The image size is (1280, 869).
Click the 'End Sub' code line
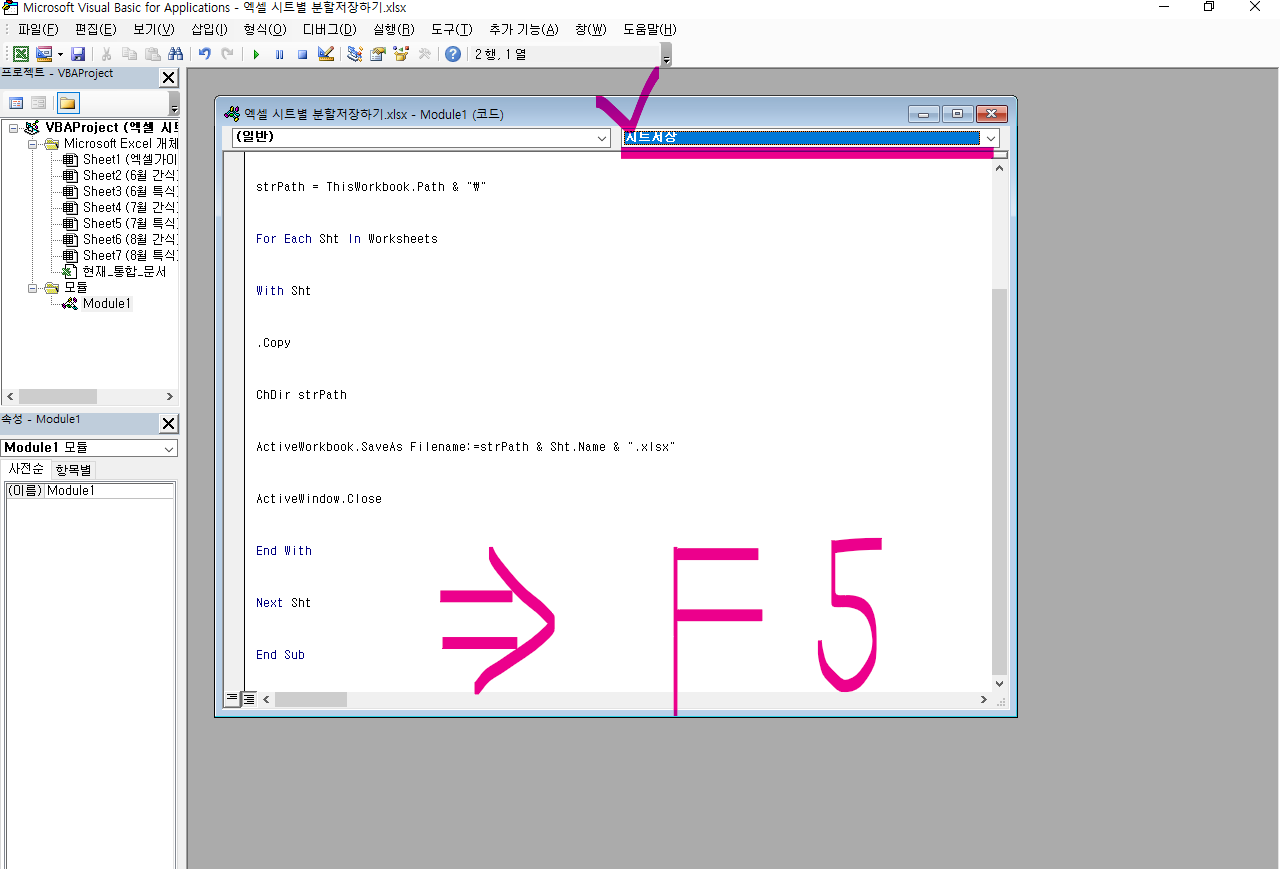[x=280, y=655]
